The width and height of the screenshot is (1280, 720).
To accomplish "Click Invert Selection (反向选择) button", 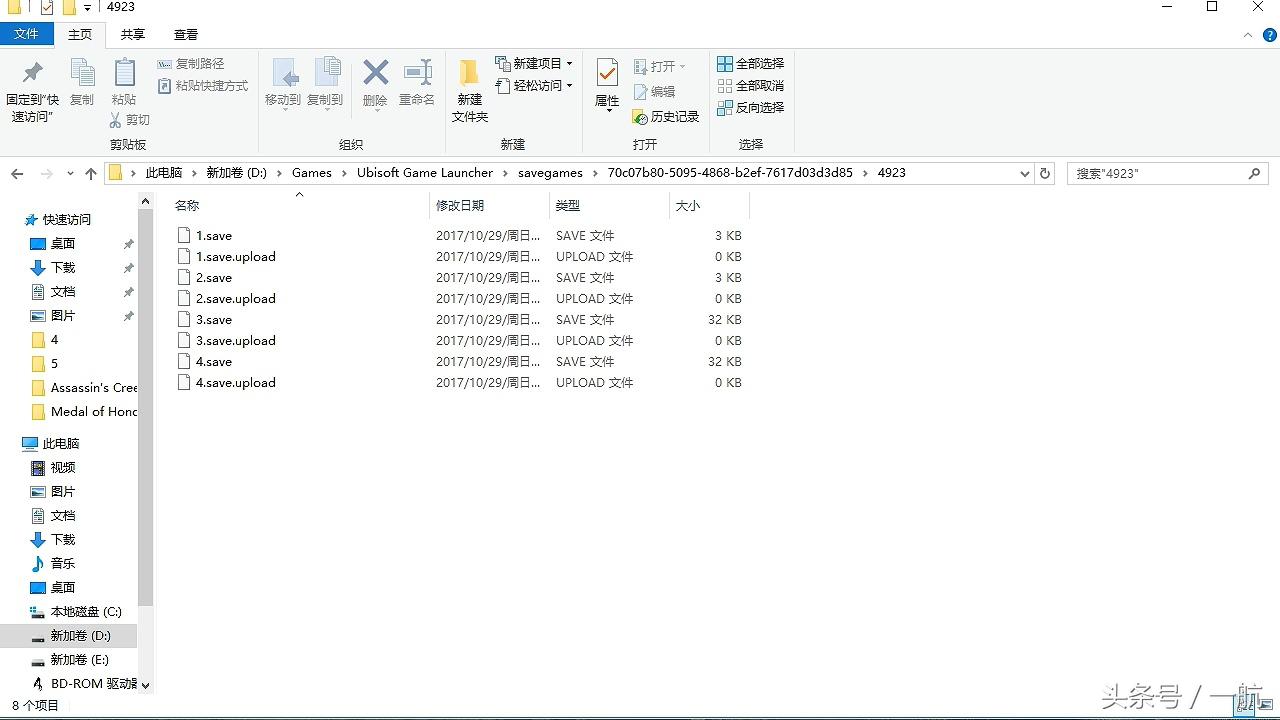I will point(751,108).
